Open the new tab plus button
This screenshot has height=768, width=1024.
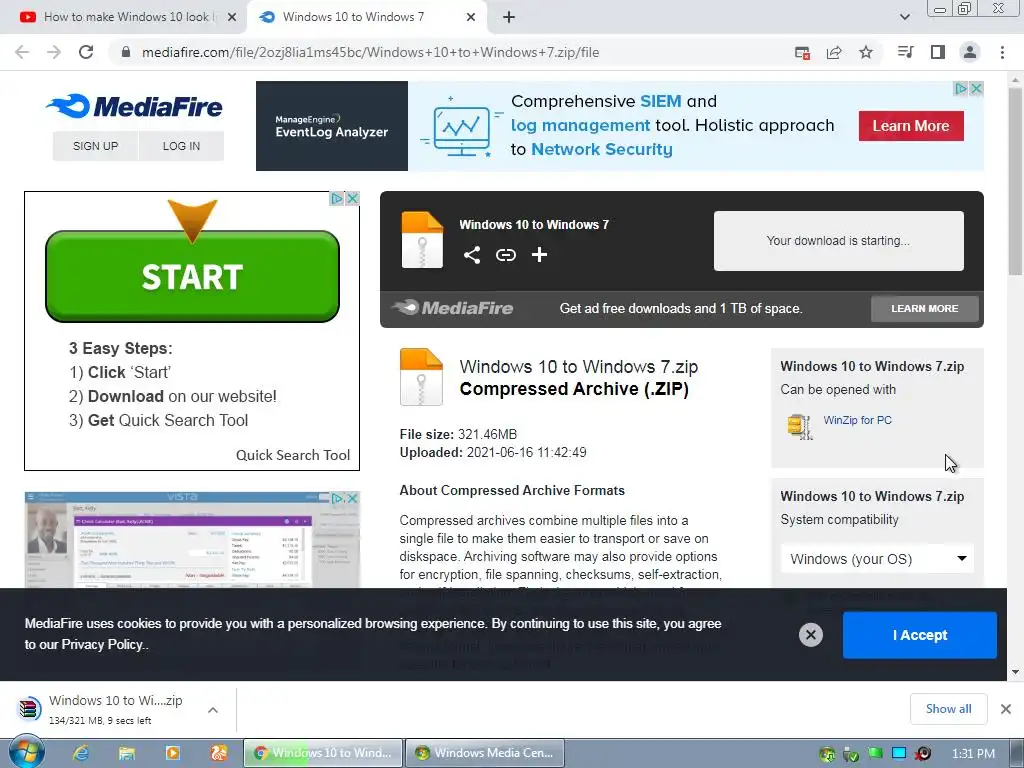tap(509, 17)
